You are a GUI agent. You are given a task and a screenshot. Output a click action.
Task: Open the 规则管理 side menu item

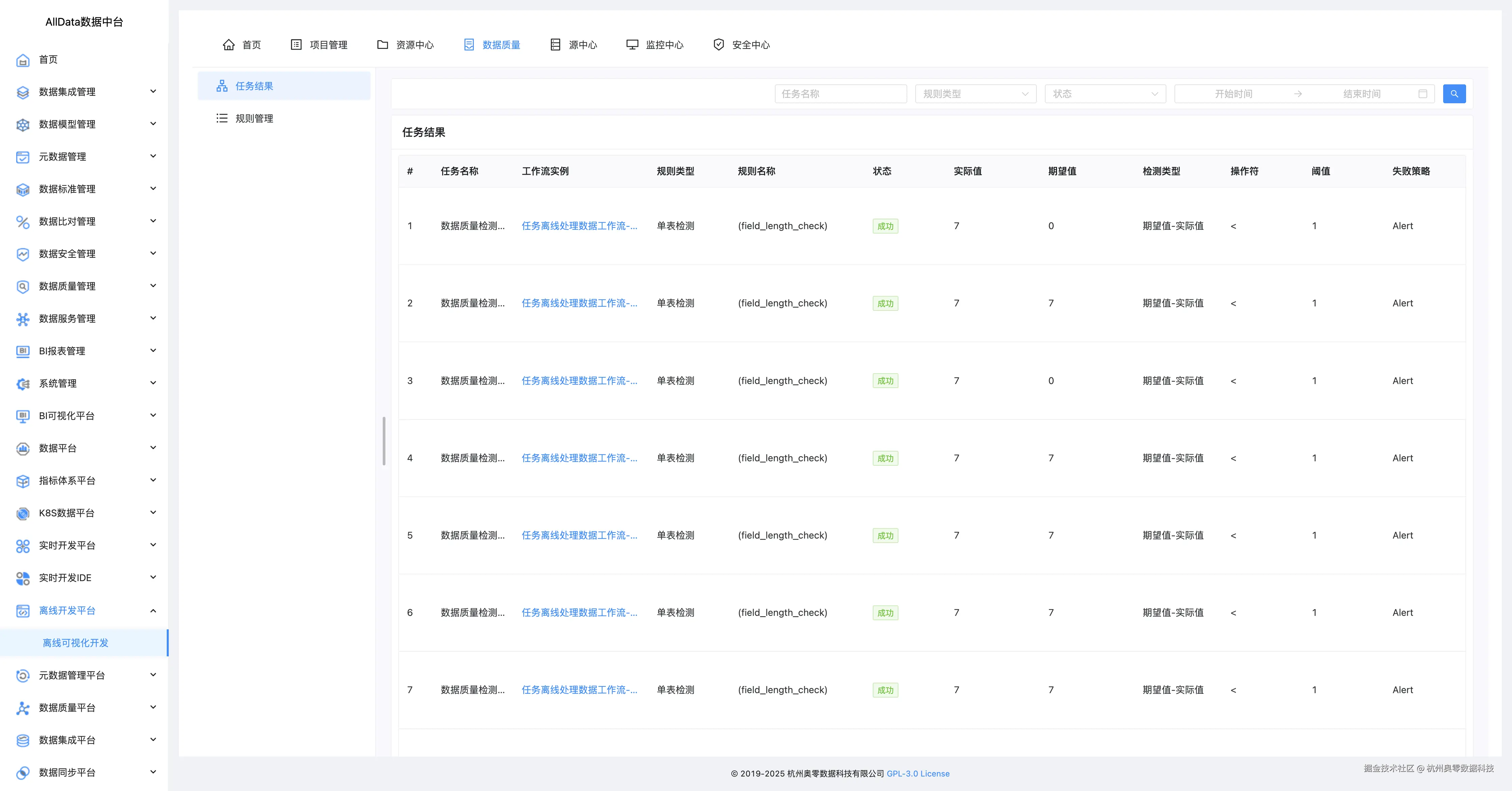click(254, 118)
